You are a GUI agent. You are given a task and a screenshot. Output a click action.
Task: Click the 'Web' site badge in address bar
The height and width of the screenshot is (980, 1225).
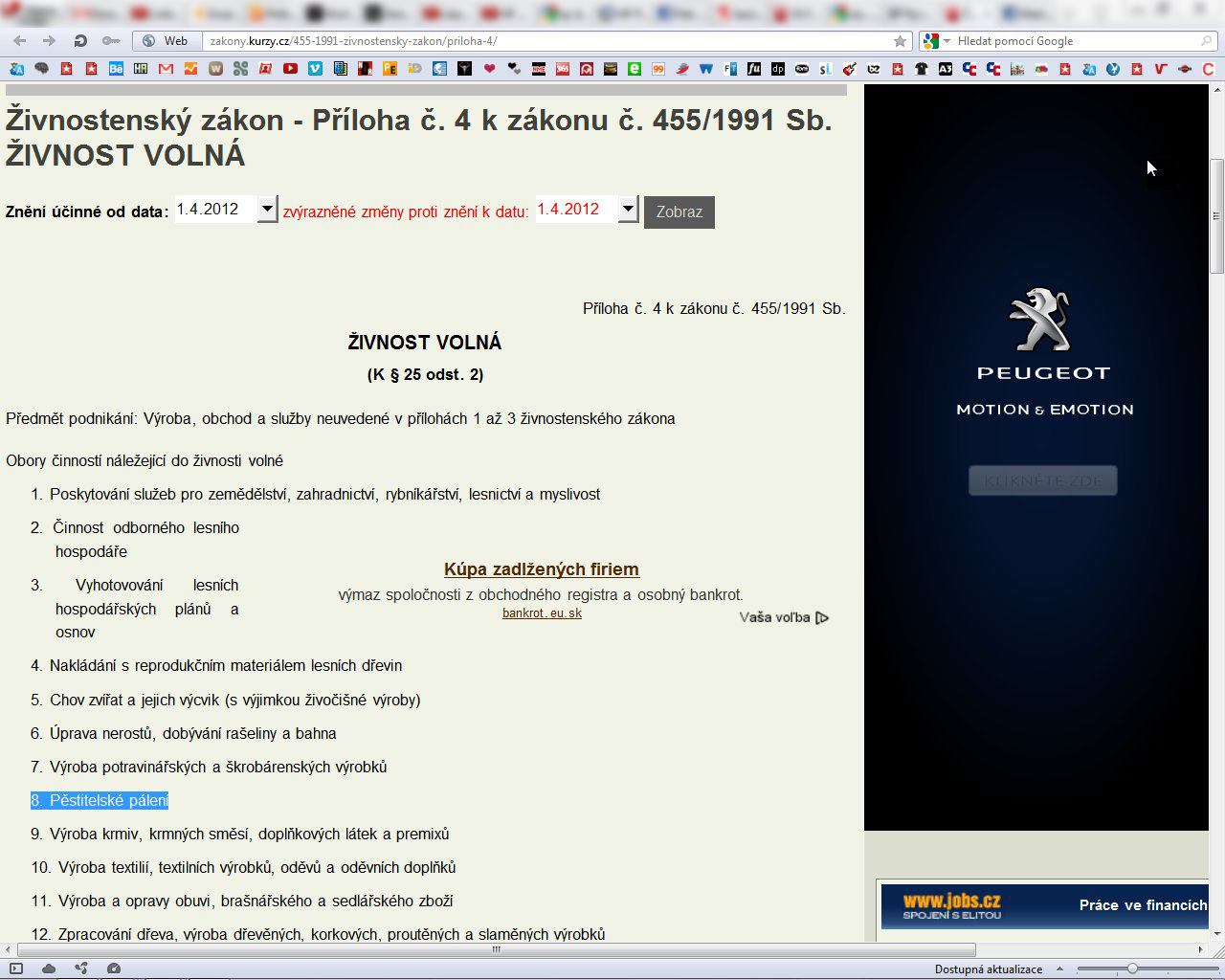click(167, 41)
